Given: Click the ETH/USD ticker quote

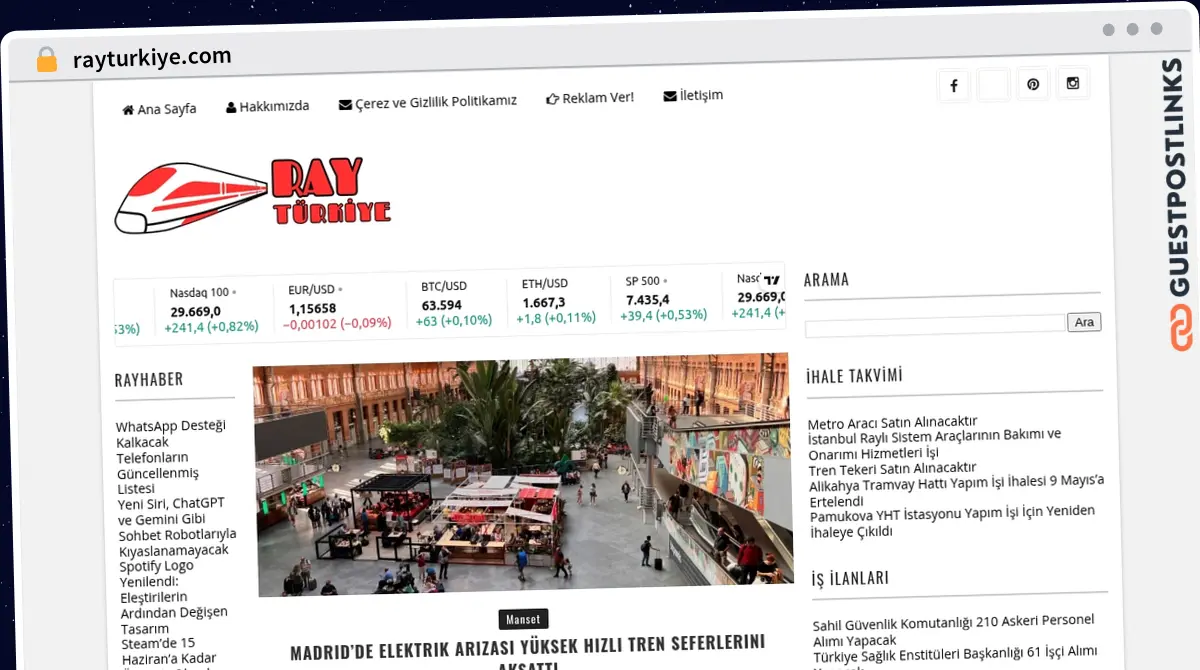Looking at the screenshot, I should (x=556, y=301).
